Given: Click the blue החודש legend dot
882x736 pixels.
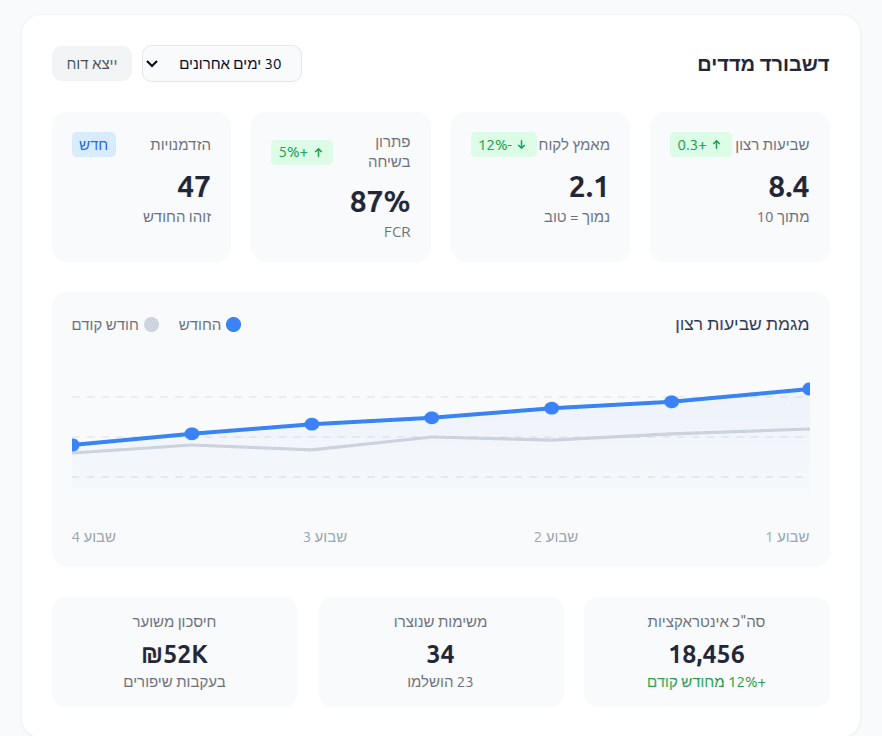Looking at the screenshot, I should pos(233,325).
